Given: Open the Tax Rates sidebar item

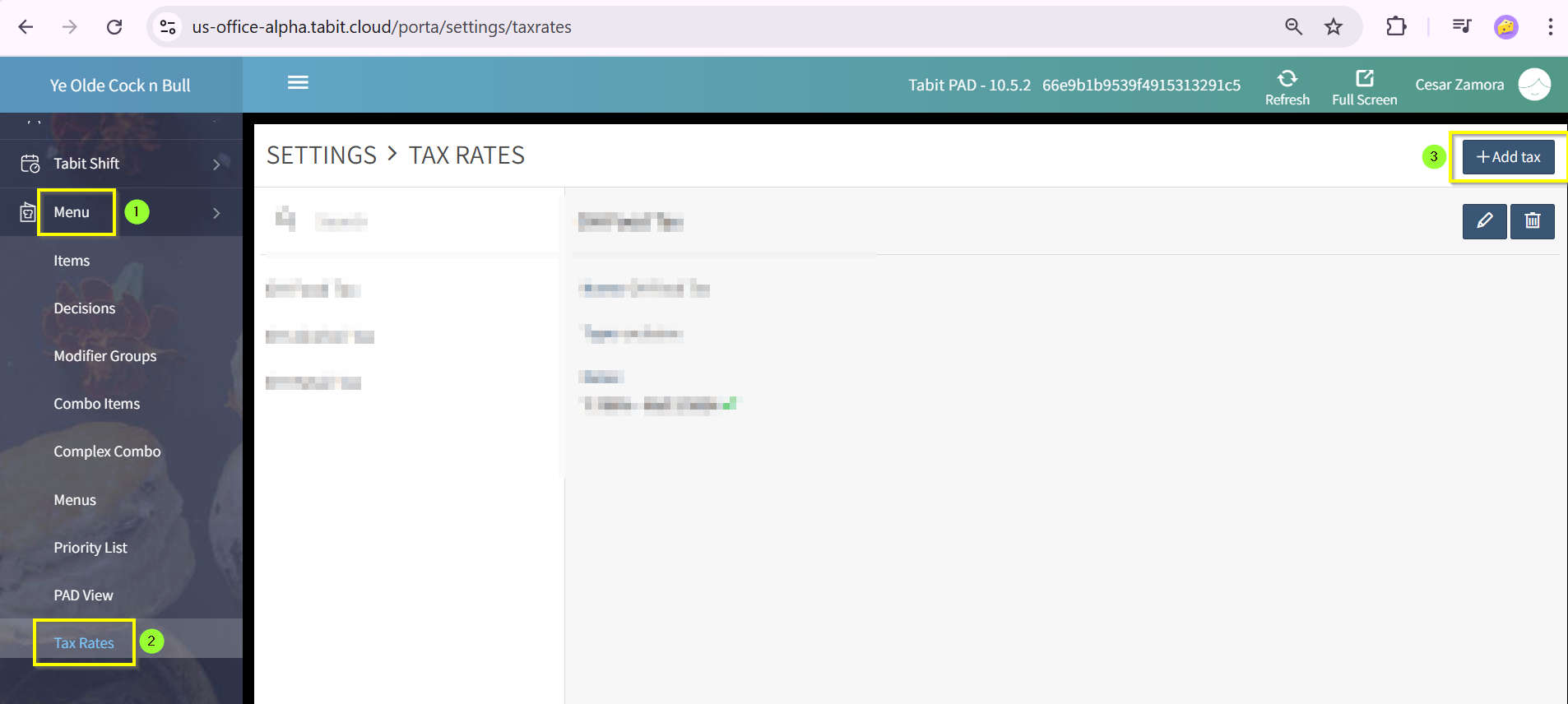Looking at the screenshot, I should pyautogui.click(x=84, y=643).
